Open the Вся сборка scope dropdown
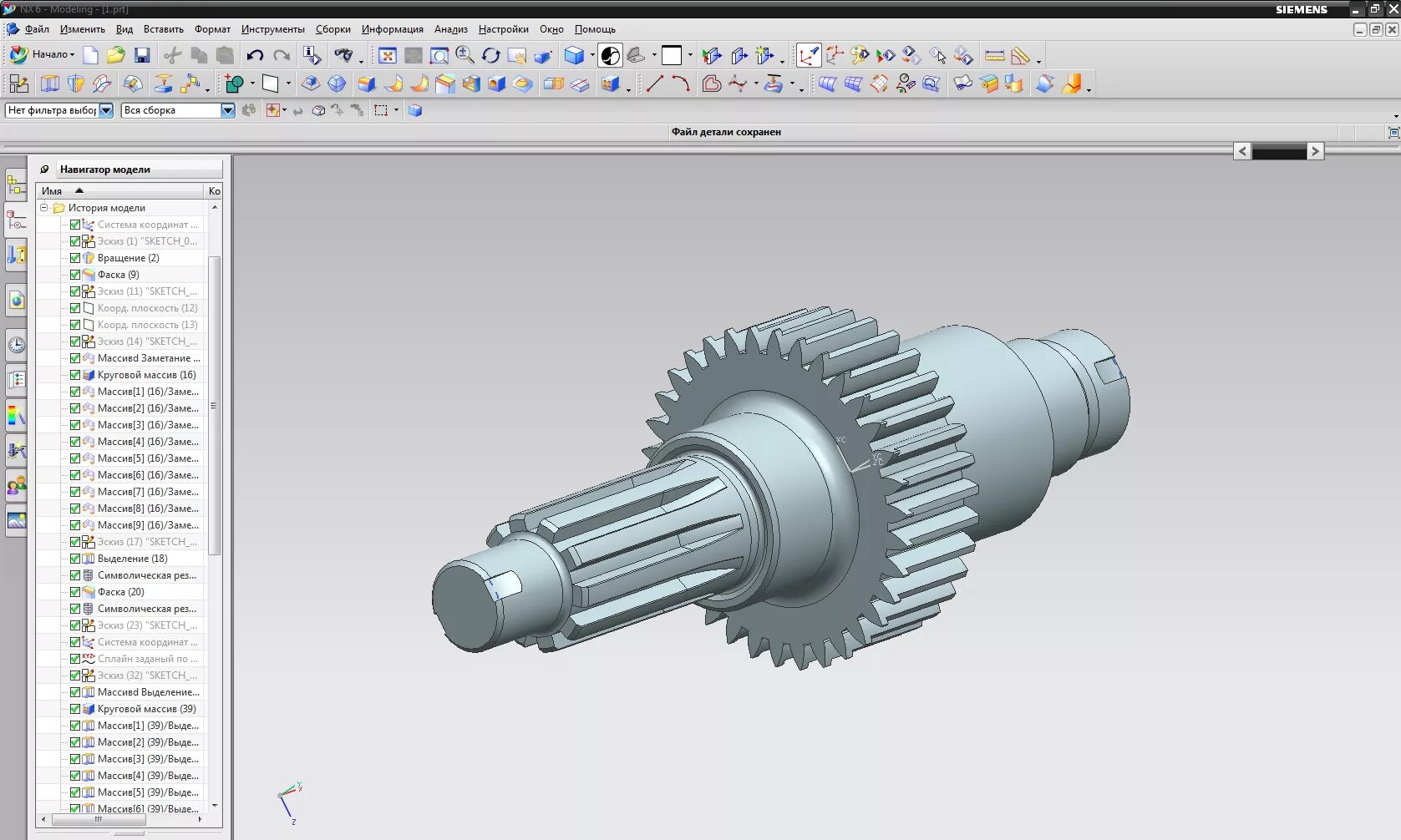Screen dimensions: 1401x840 227,110
